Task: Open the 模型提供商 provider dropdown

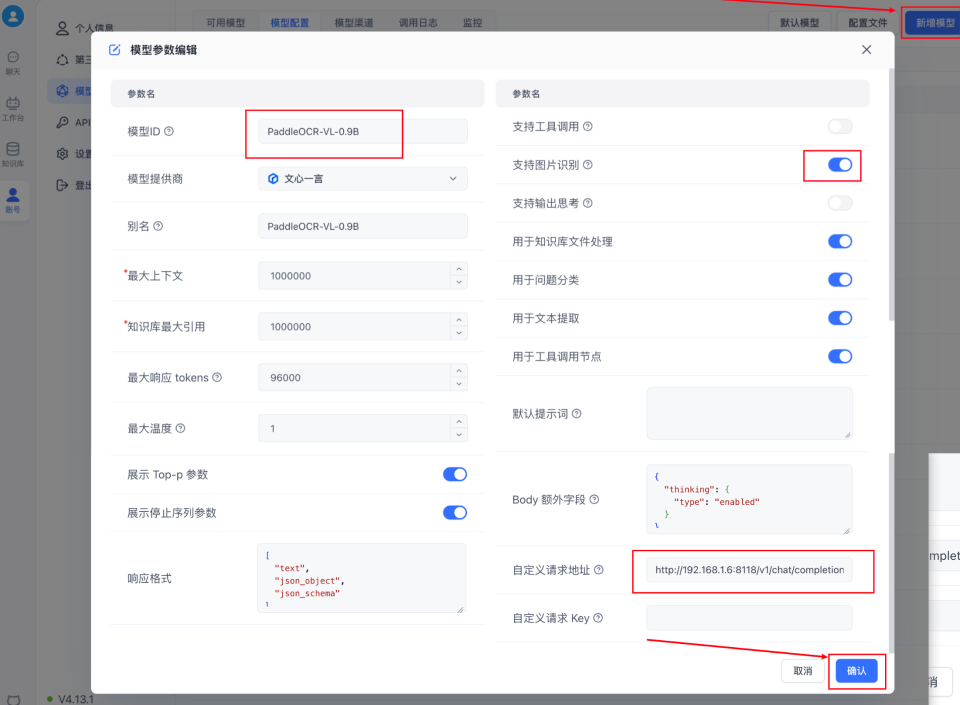Action: [x=363, y=177]
